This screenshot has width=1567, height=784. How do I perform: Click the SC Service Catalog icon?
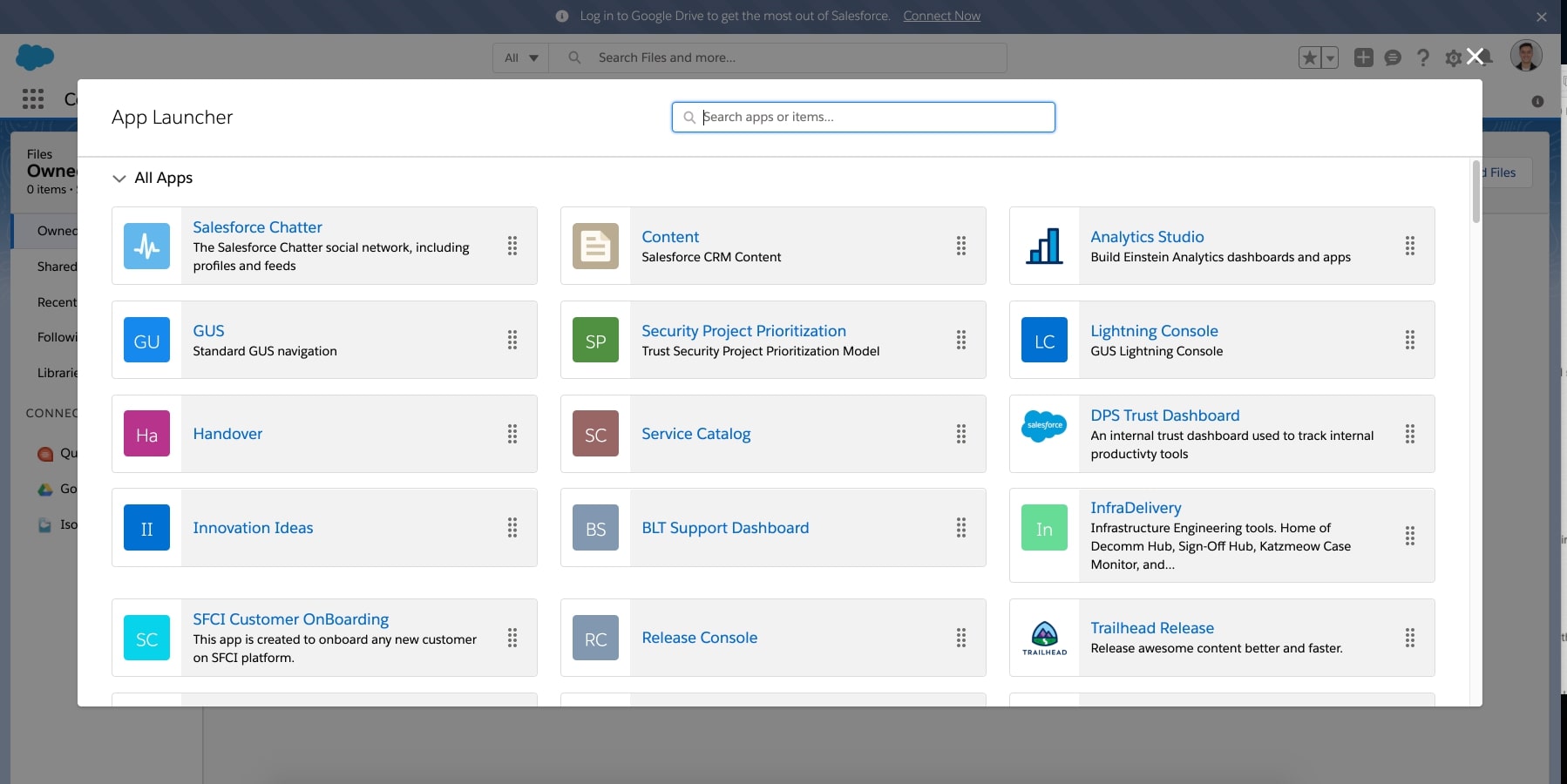(x=595, y=434)
